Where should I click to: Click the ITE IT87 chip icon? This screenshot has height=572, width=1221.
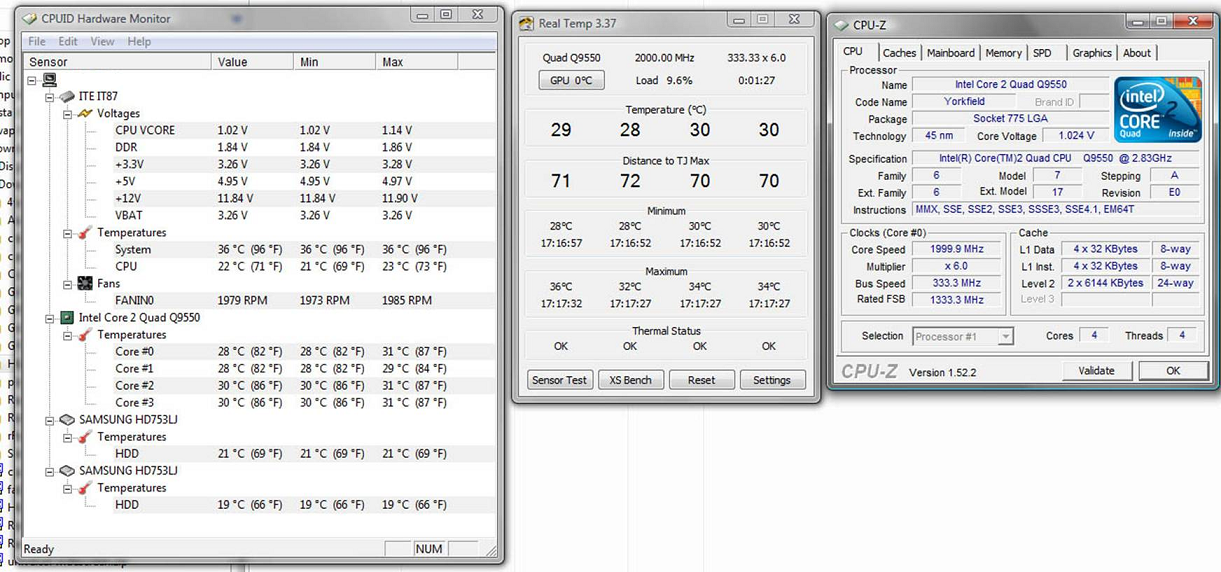pos(67,96)
